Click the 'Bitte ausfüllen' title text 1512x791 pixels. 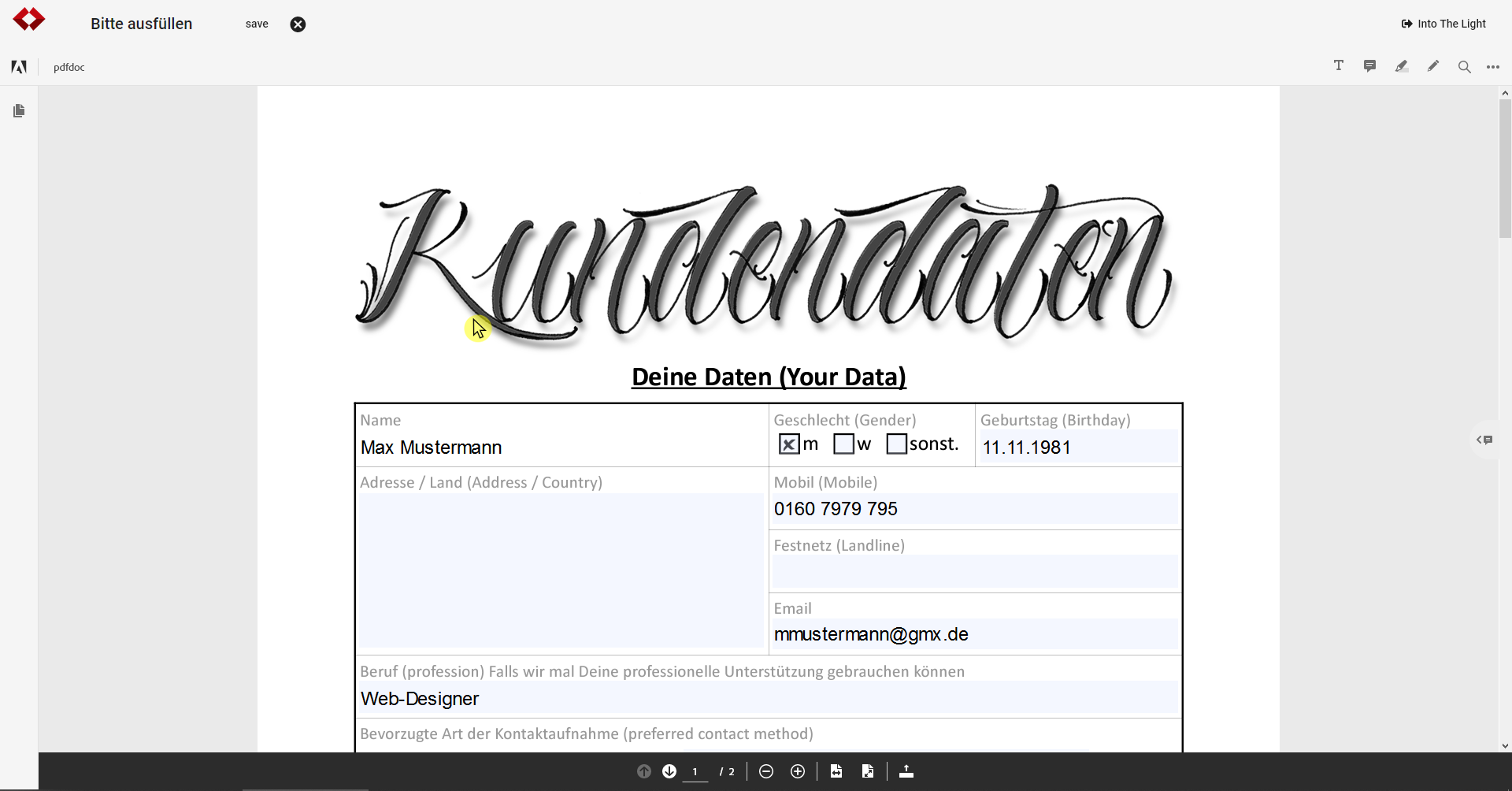142,24
